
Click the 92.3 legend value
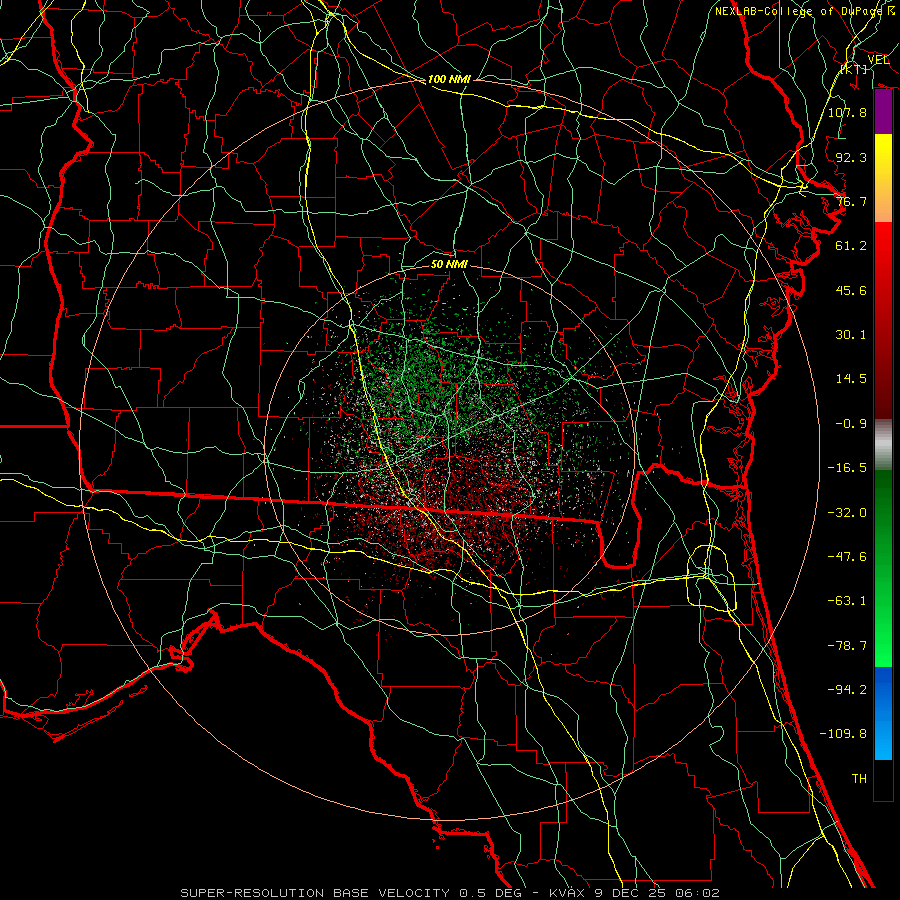point(851,157)
